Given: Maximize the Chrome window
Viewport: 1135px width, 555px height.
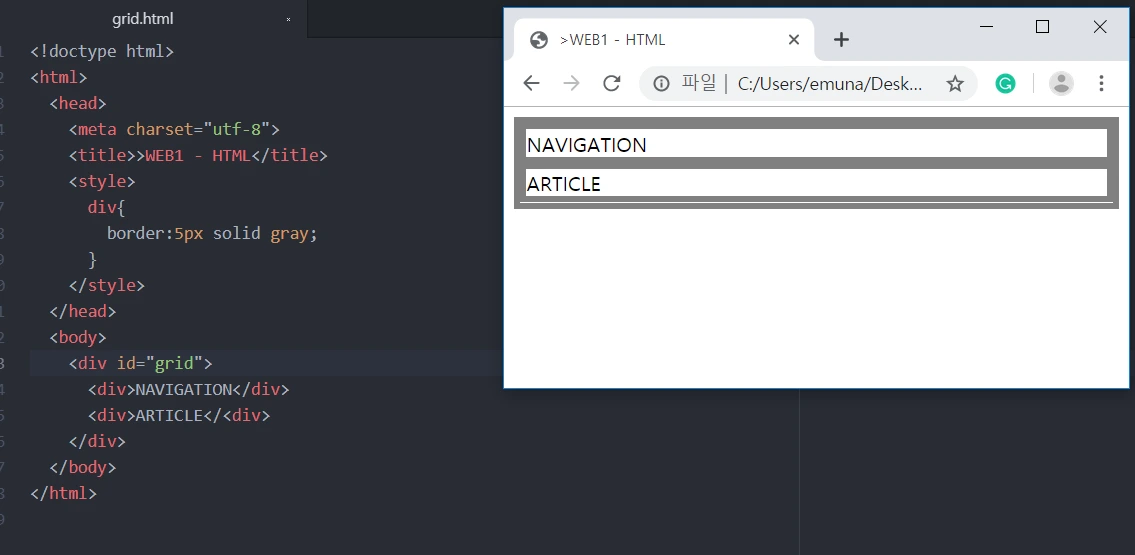Looking at the screenshot, I should coord(1042,27).
